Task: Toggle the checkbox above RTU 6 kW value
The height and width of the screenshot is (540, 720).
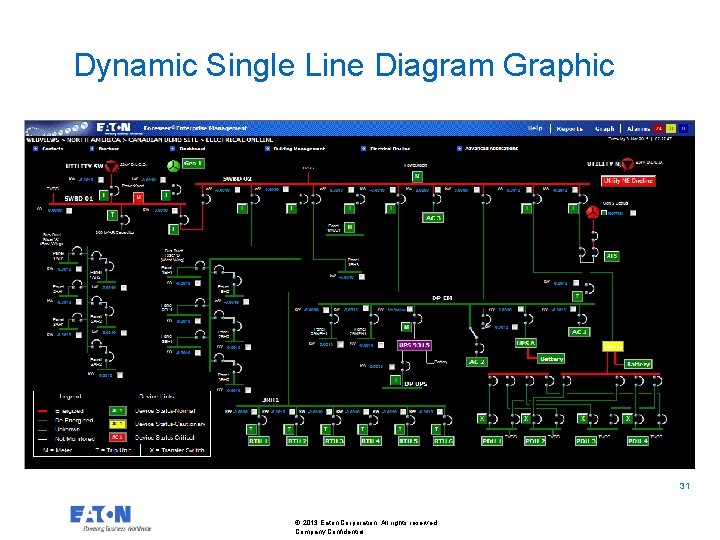Action: (439, 411)
